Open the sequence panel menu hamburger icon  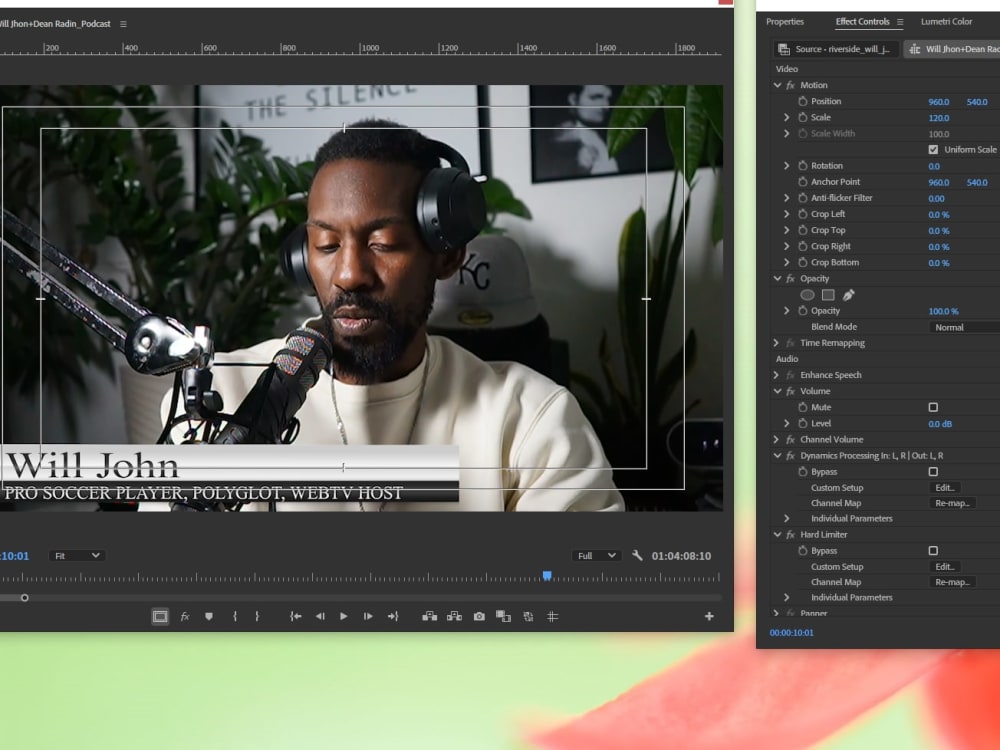tap(123, 24)
